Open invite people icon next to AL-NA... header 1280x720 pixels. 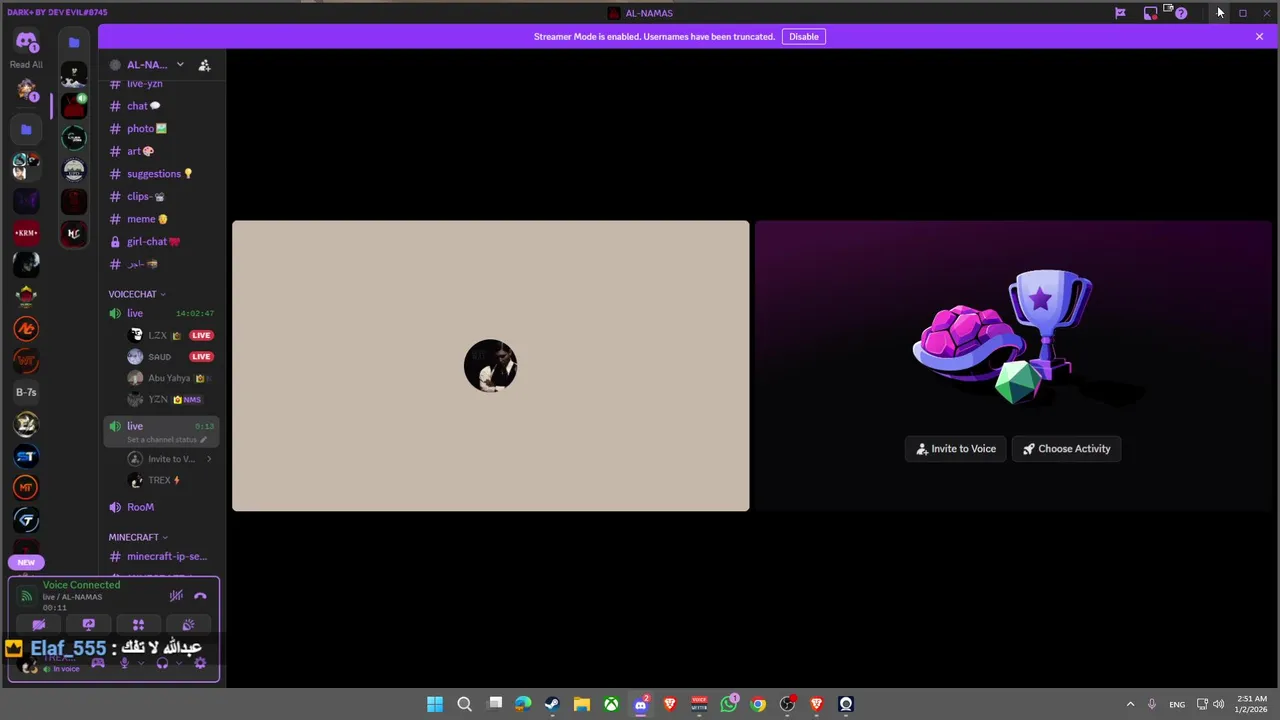tap(204, 65)
